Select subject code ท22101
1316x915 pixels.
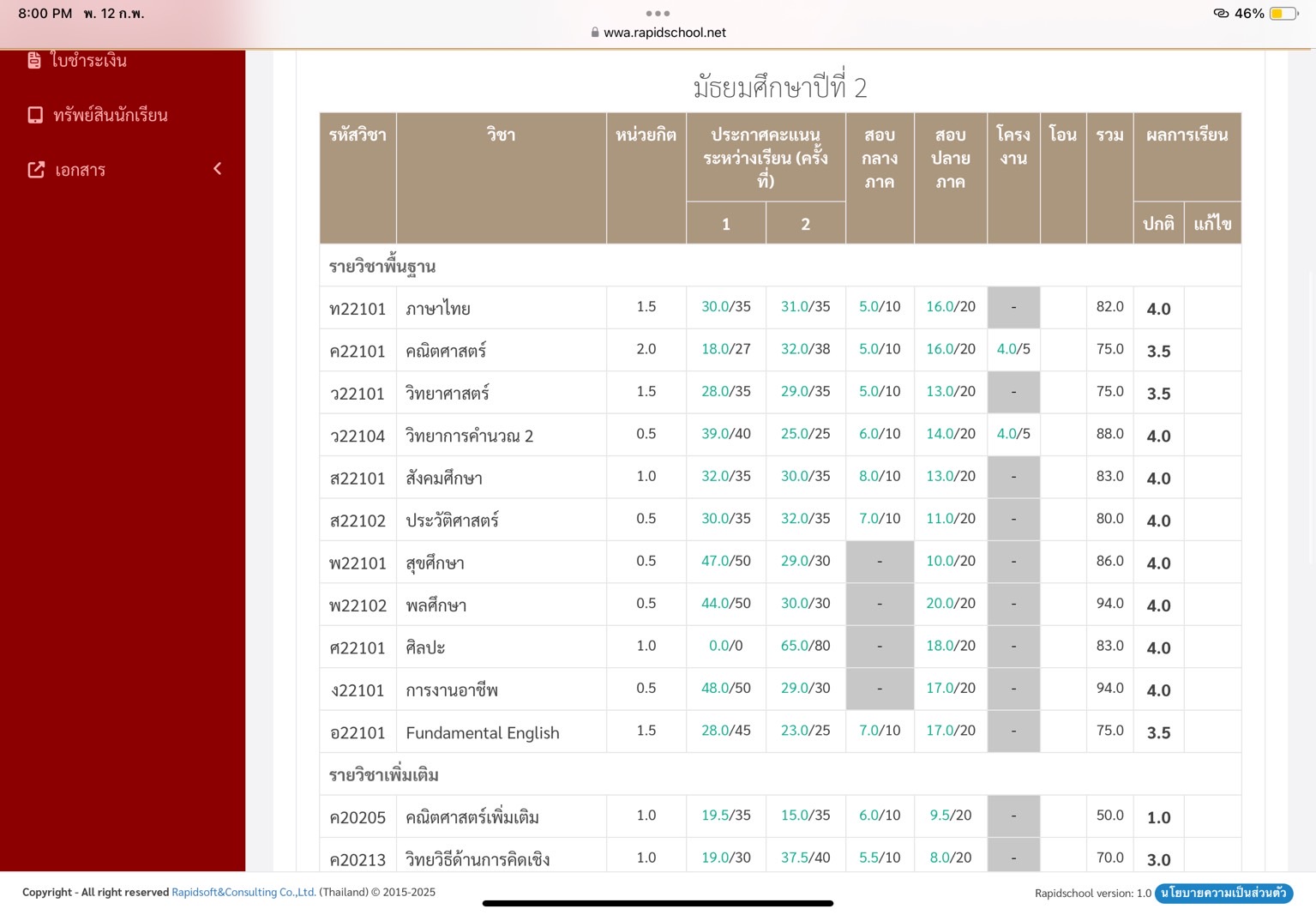click(358, 309)
